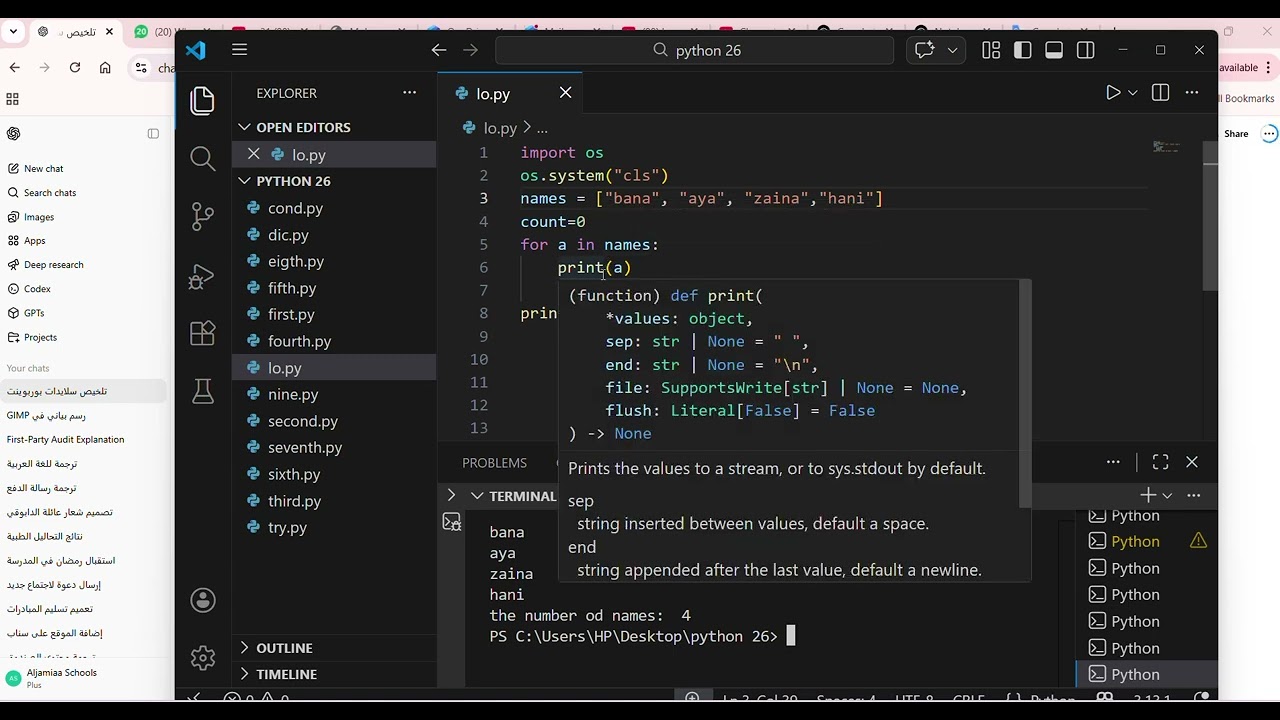The width and height of the screenshot is (1280, 720).
Task: Click code line 'names = ["bana"...'
Action: click(701, 199)
